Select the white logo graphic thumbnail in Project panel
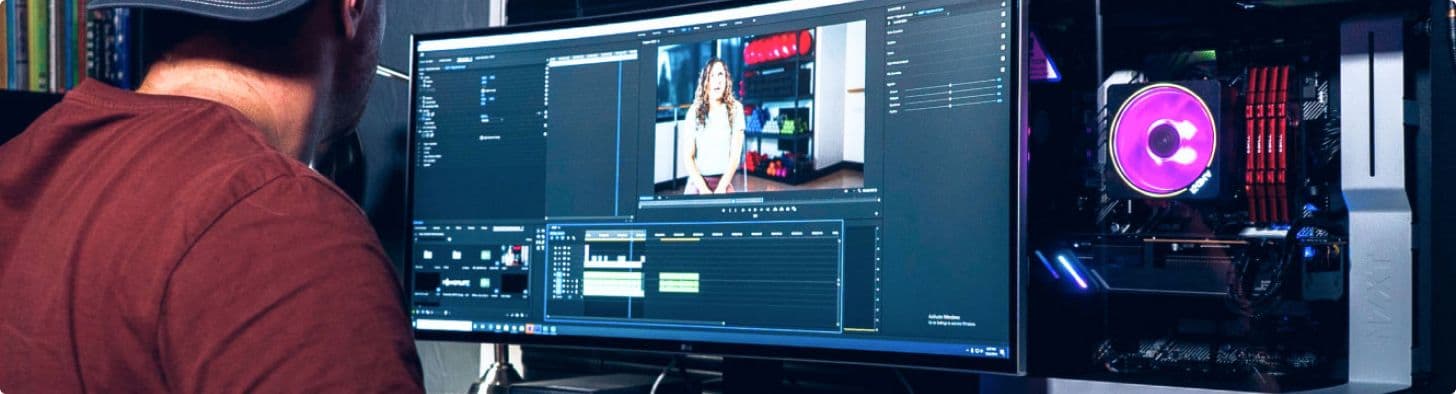The width and height of the screenshot is (1456, 394). (x=455, y=284)
